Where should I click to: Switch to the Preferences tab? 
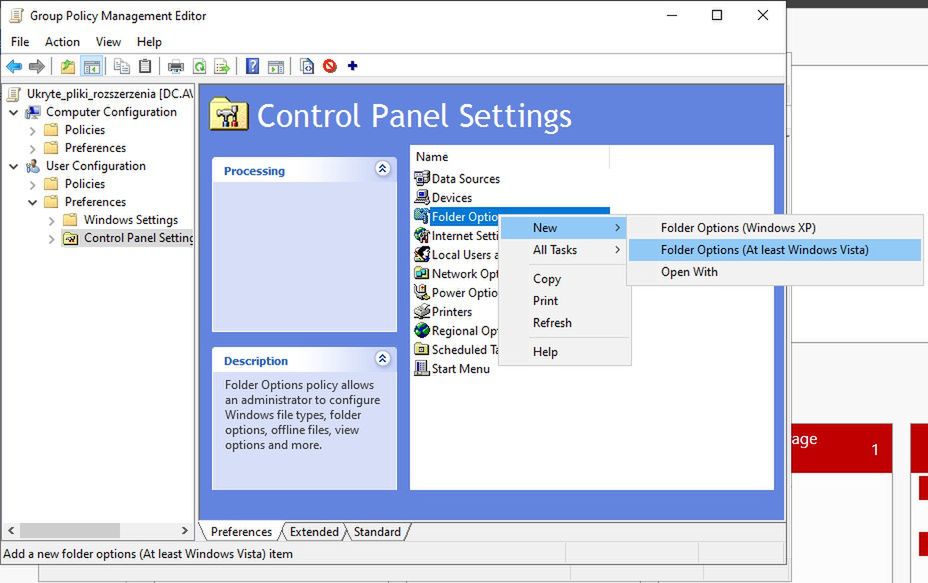[x=241, y=532]
